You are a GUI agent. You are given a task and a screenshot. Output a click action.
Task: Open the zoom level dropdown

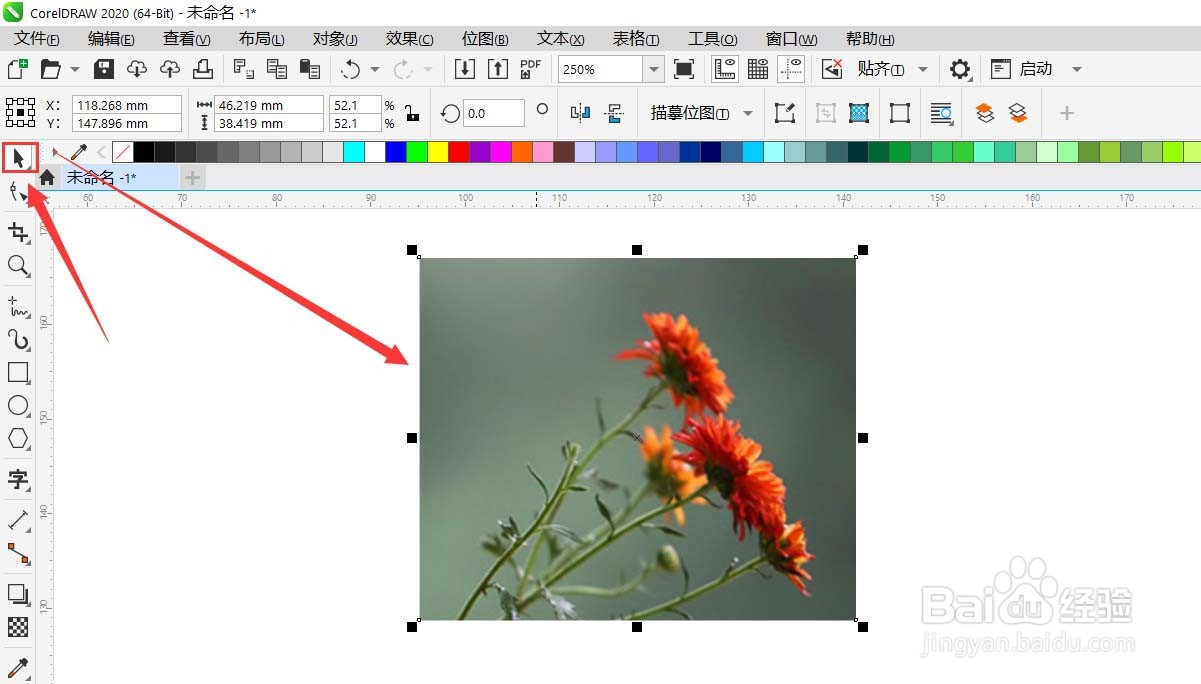pyautogui.click(x=655, y=69)
